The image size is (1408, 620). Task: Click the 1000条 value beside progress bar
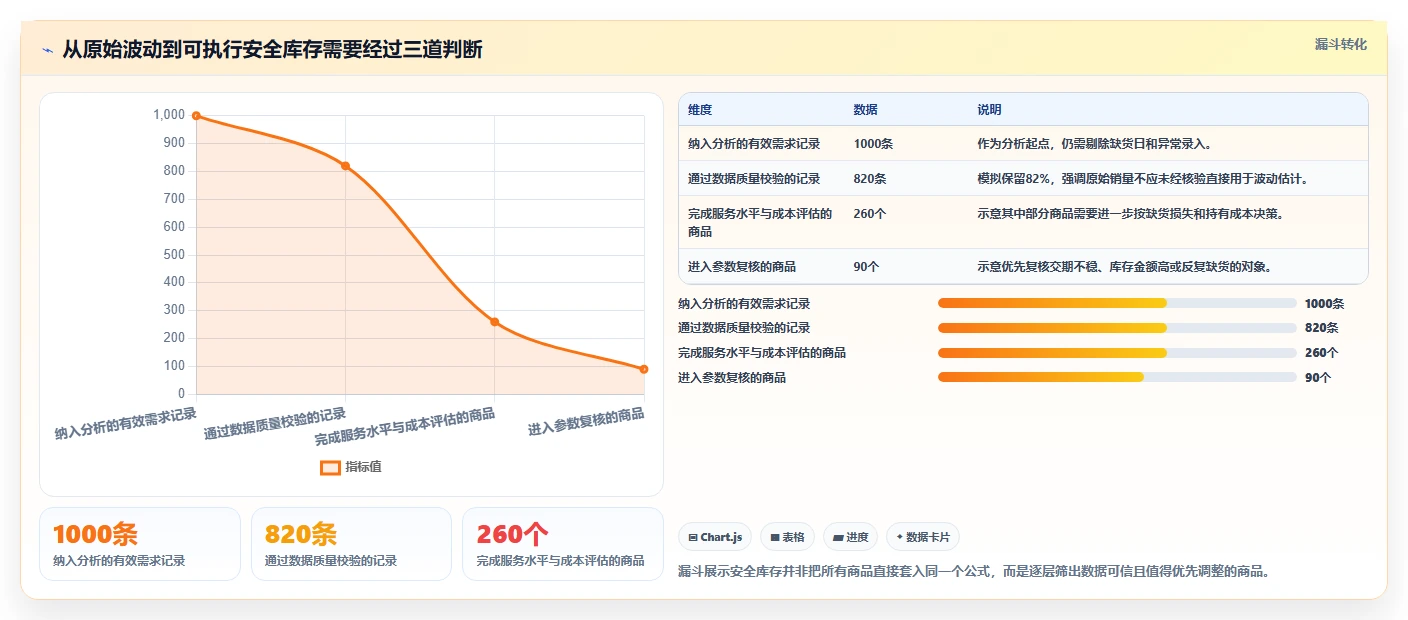[x=1324, y=303]
